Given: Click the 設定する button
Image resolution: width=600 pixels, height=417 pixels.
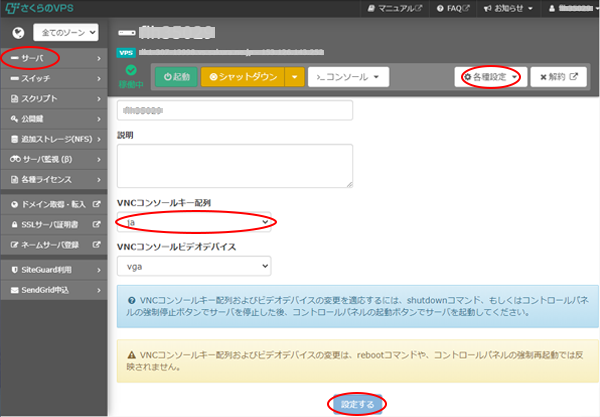Looking at the screenshot, I should pyautogui.click(x=357, y=404).
